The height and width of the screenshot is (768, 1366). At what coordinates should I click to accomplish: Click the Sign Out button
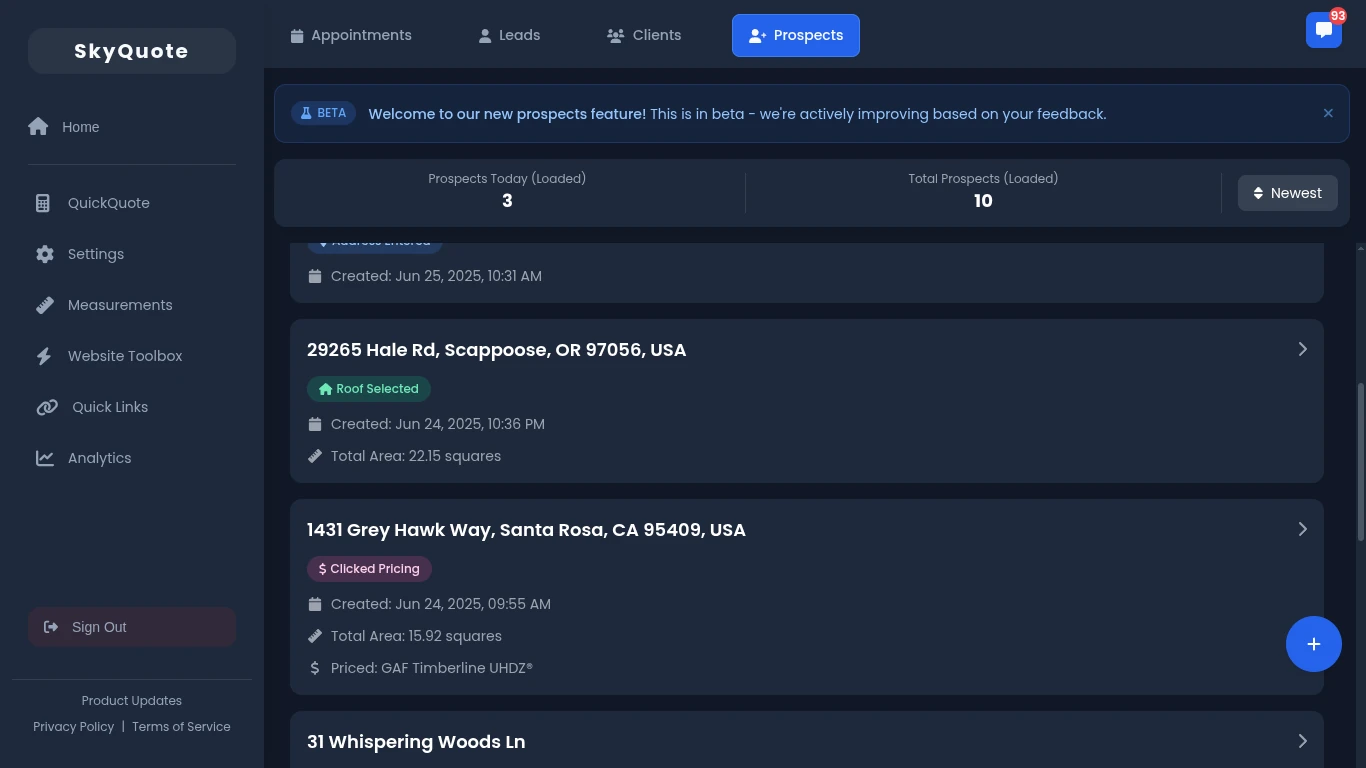[132, 627]
